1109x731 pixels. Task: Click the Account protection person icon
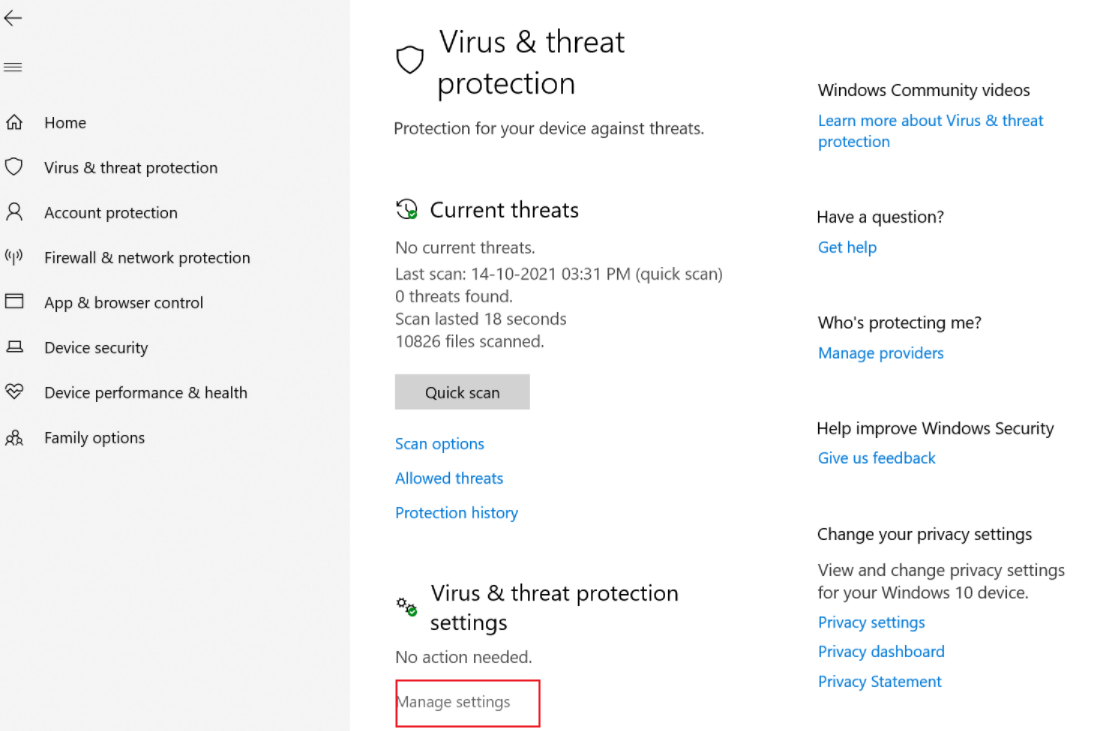(x=14, y=212)
